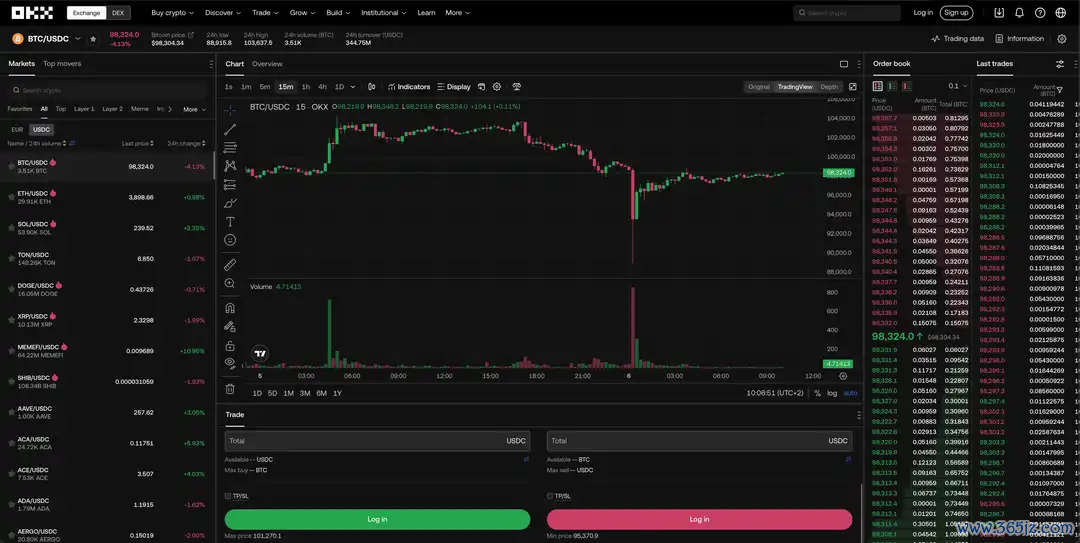Tick the sell side TP/SL checkbox
1080x543 pixels.
click(550, 496)
